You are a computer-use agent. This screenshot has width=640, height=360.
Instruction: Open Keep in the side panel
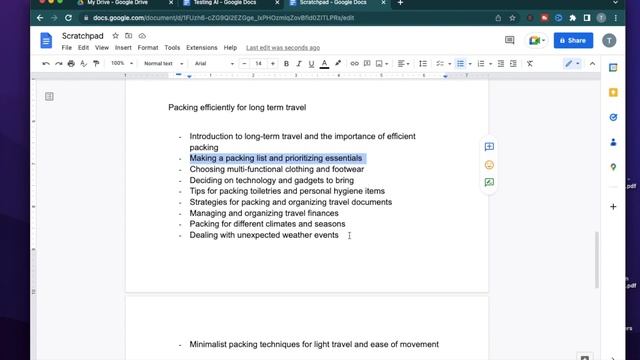coord(613,93)
